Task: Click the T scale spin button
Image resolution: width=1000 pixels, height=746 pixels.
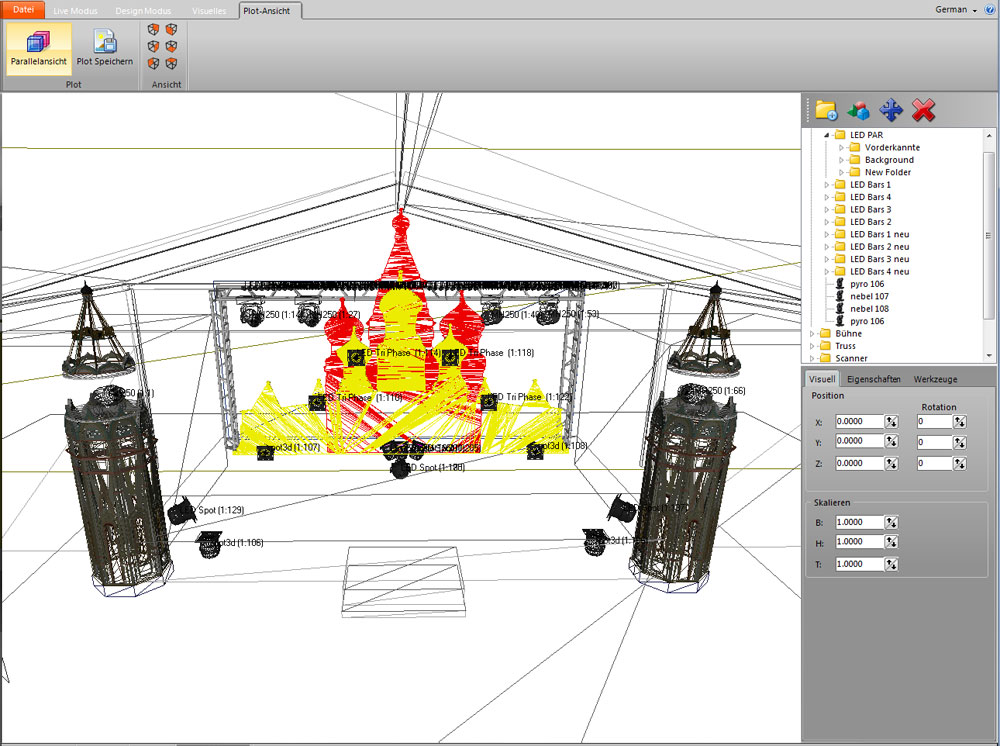Action: point(892,565)
